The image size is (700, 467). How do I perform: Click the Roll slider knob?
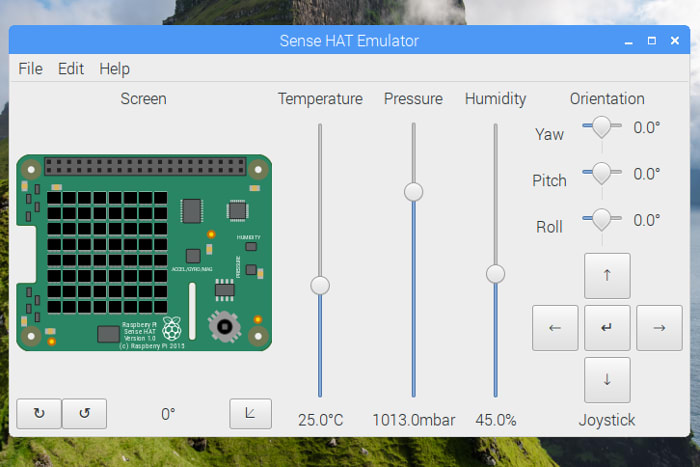pyautogui.click(x=601, y=220)
